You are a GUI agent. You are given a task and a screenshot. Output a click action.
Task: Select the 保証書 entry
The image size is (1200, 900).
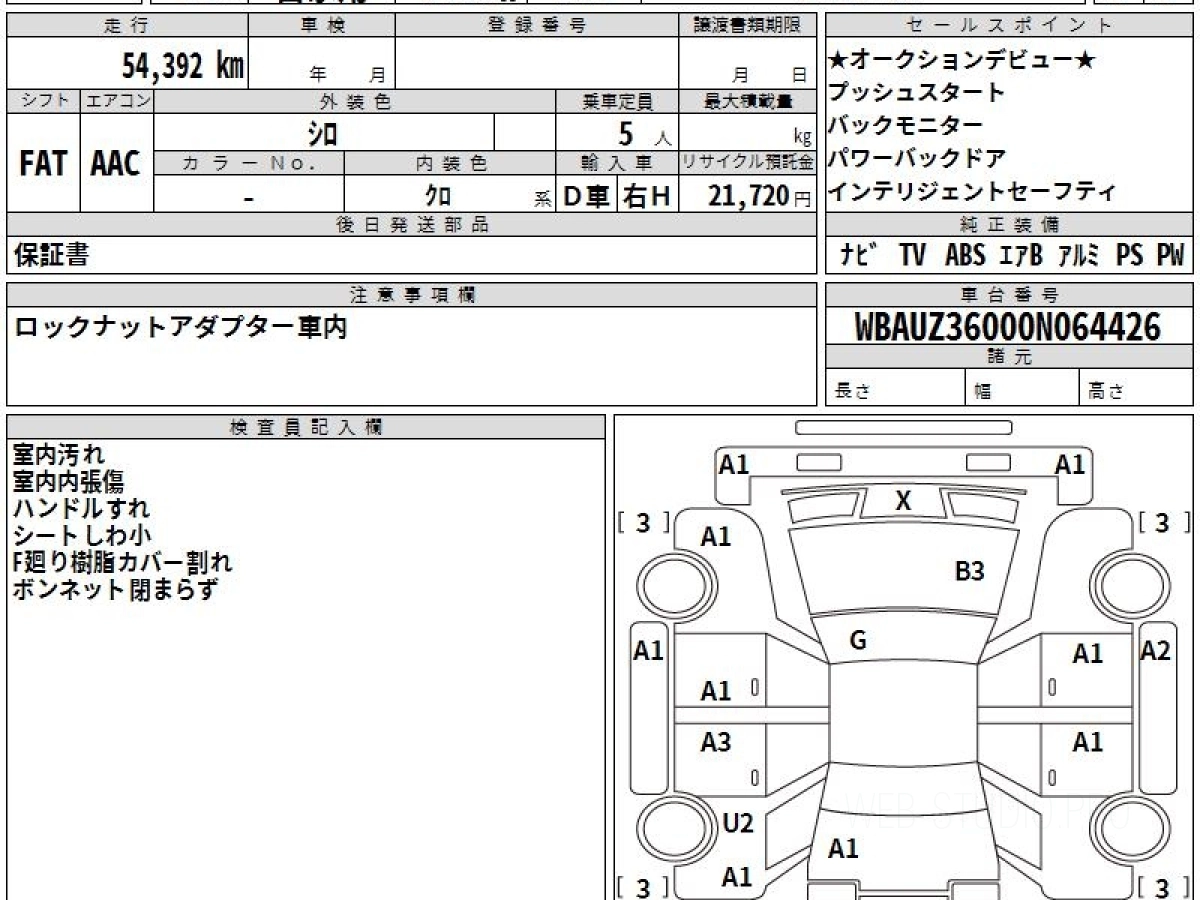pyautogui.click(x=51, y=256)
